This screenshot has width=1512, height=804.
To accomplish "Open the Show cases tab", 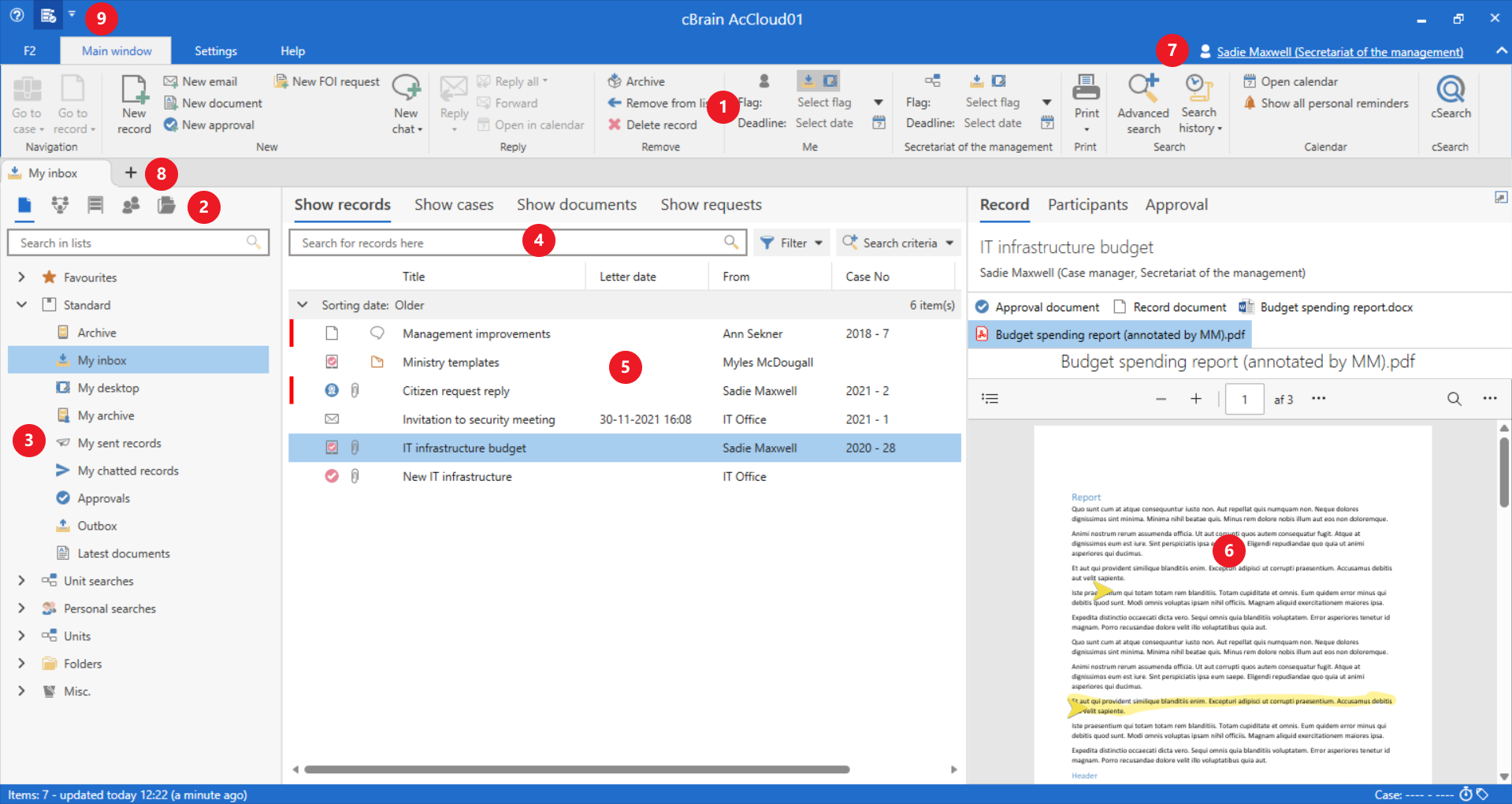I will (454, 205).
